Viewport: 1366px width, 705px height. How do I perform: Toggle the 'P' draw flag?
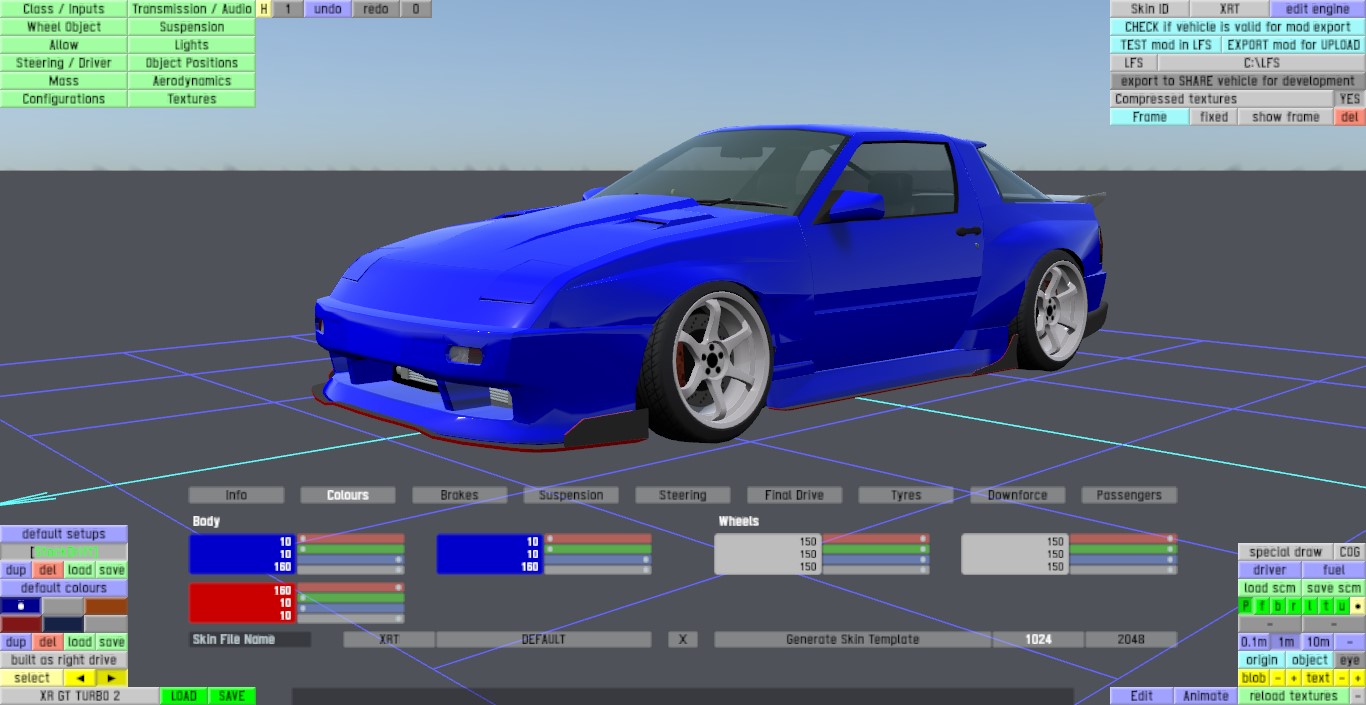pyautogui.click(x=1246, y=606)
